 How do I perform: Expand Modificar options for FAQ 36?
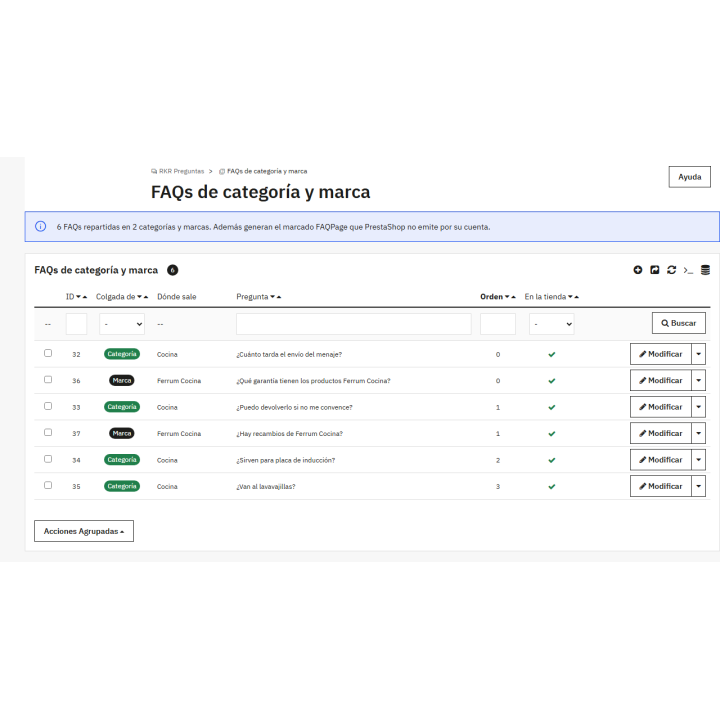pyautogui.click(x=698, y=380)
